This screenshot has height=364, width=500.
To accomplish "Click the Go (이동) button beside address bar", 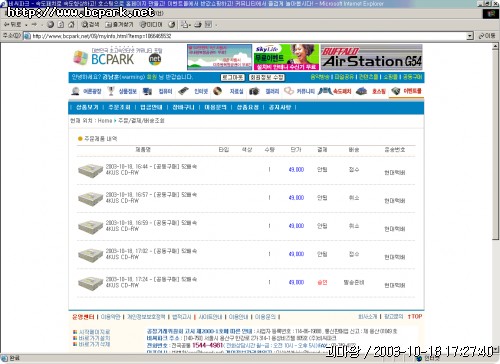I will tap(487, 36).
